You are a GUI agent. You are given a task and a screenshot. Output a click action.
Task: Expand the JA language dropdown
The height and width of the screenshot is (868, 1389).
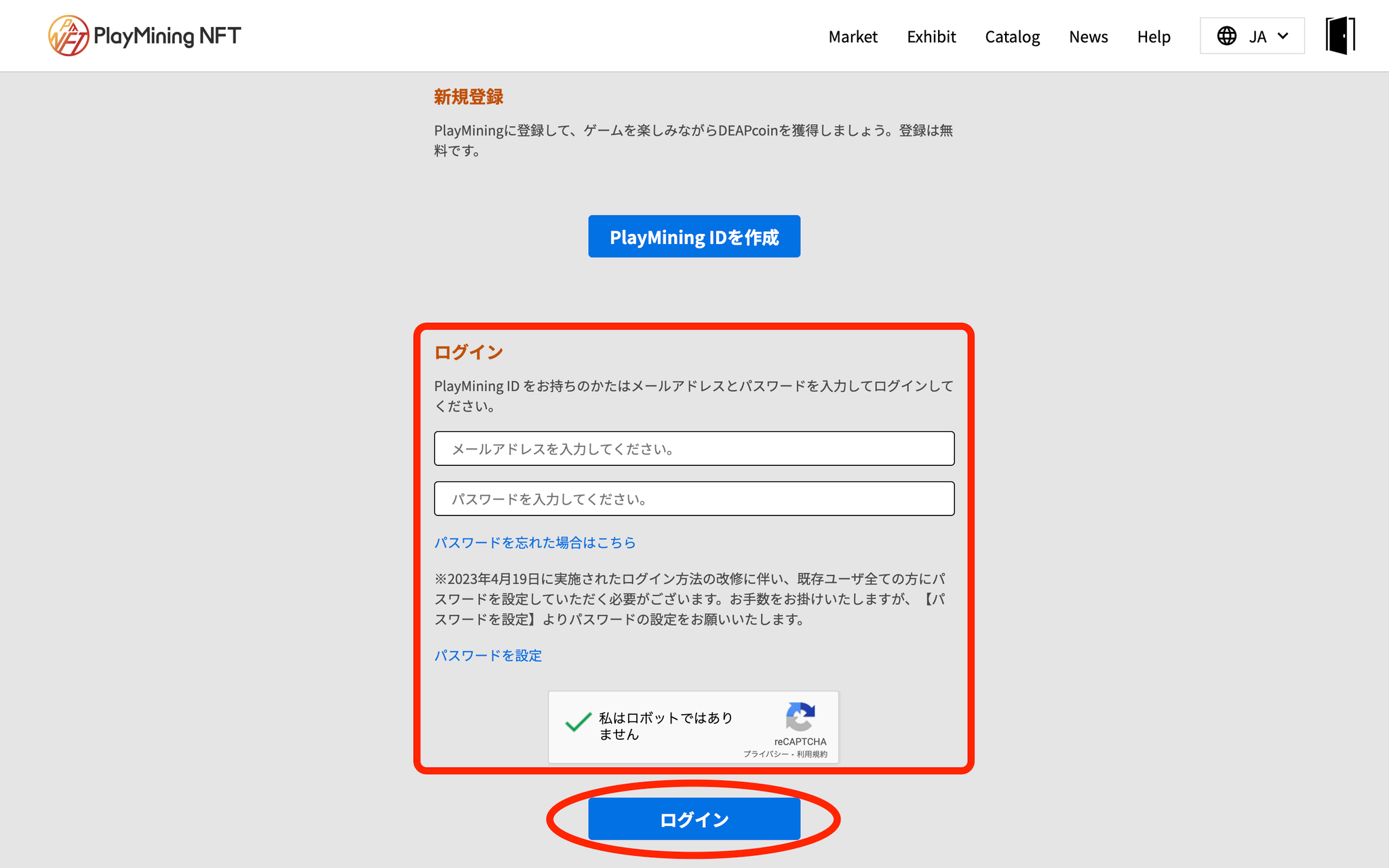click(1252, 36)
